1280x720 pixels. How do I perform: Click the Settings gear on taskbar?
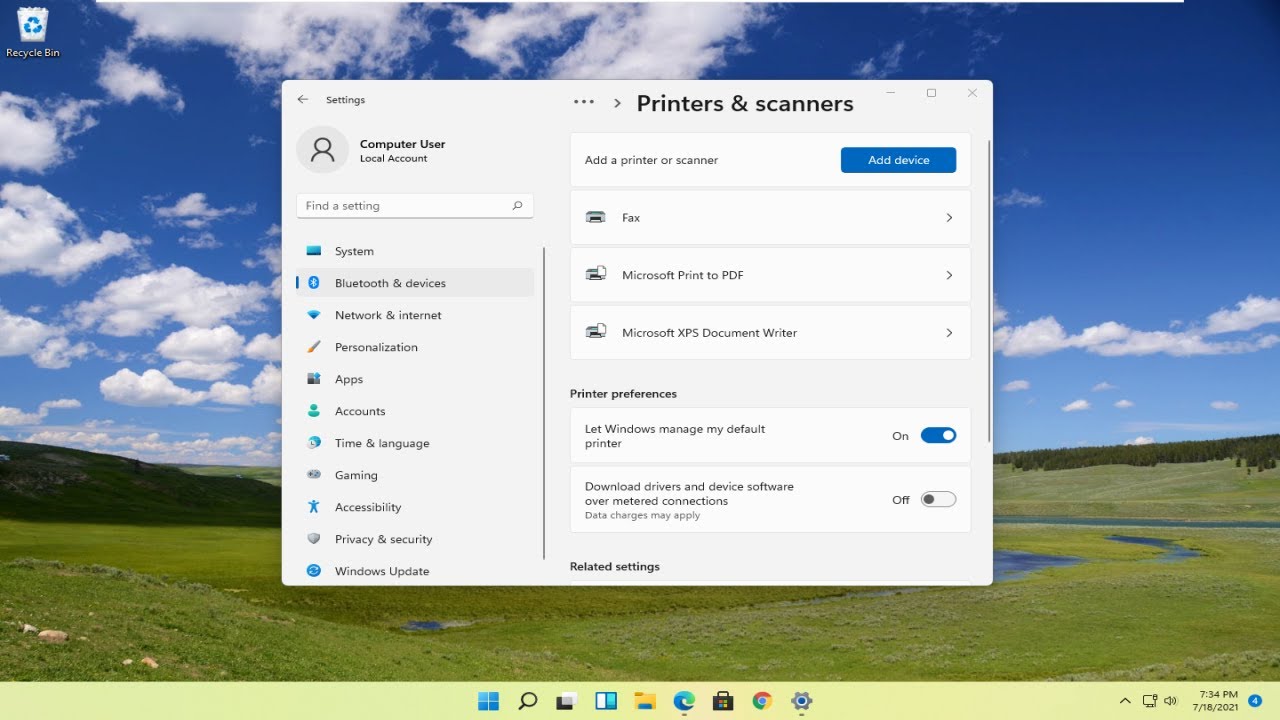[x=801, y=701]
